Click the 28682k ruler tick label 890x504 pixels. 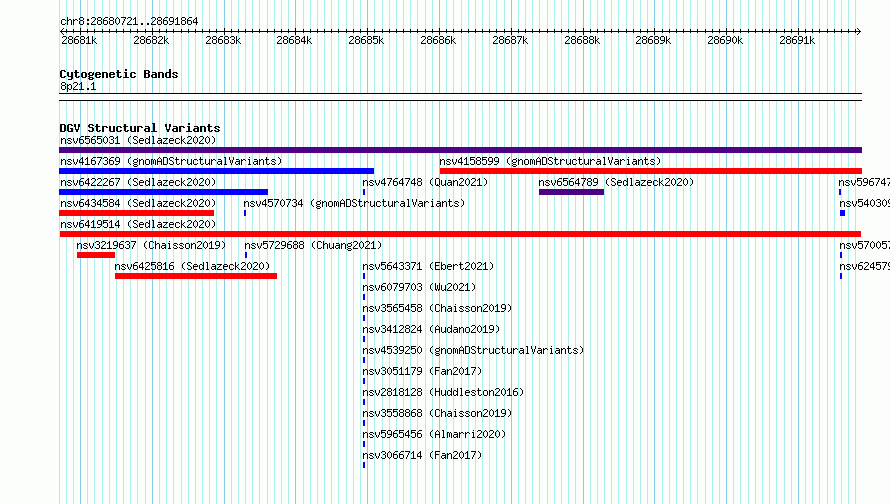(x=151, y=40)
